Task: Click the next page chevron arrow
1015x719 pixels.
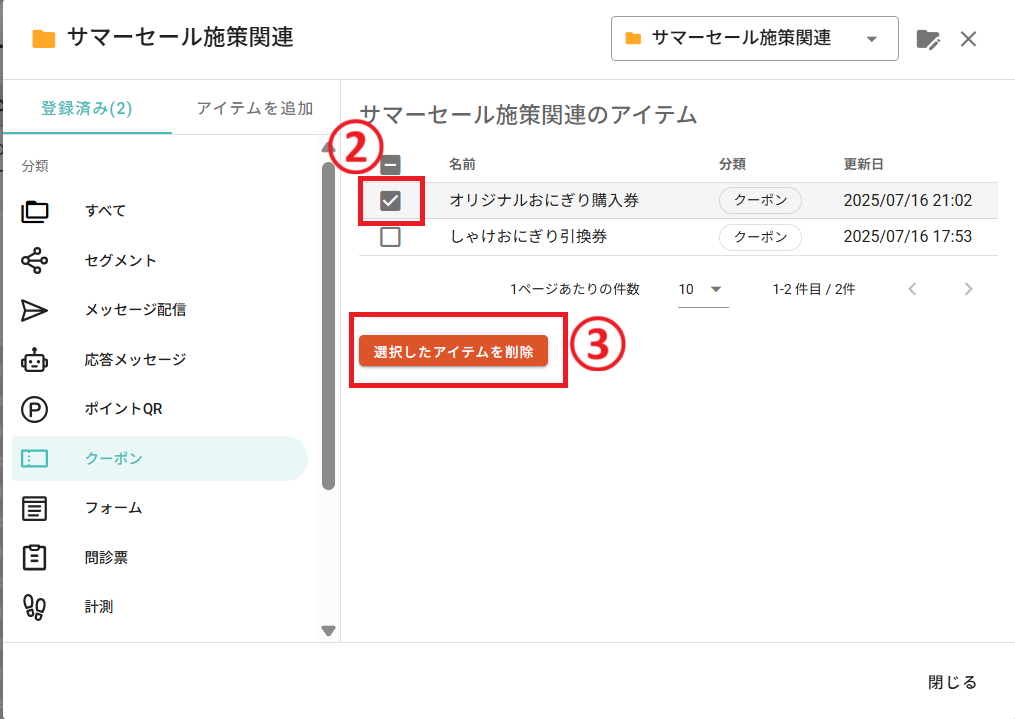Action: (967, 289)
